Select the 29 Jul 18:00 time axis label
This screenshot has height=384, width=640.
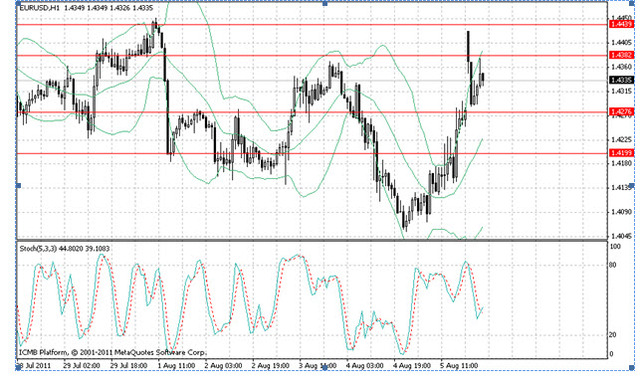[x=129, y=365]
